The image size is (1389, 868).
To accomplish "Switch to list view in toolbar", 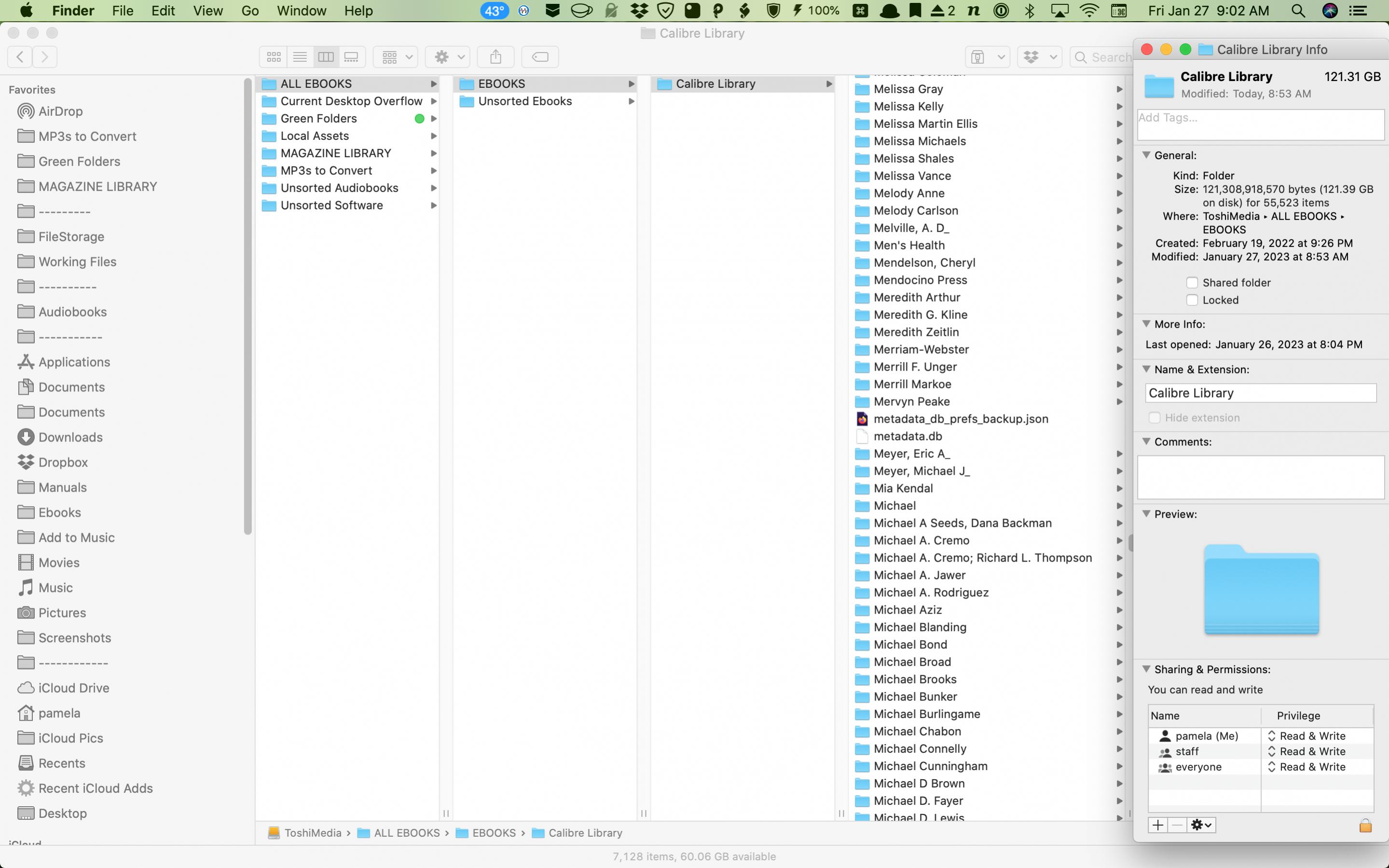I will [300, 57].
